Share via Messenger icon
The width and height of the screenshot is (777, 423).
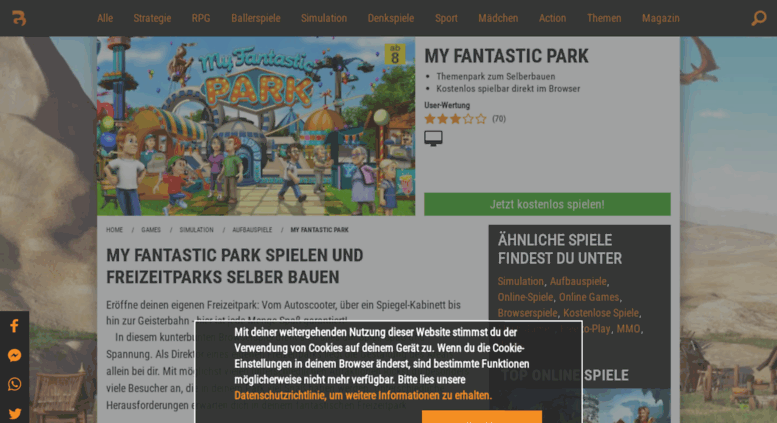(x=14, y=355)
